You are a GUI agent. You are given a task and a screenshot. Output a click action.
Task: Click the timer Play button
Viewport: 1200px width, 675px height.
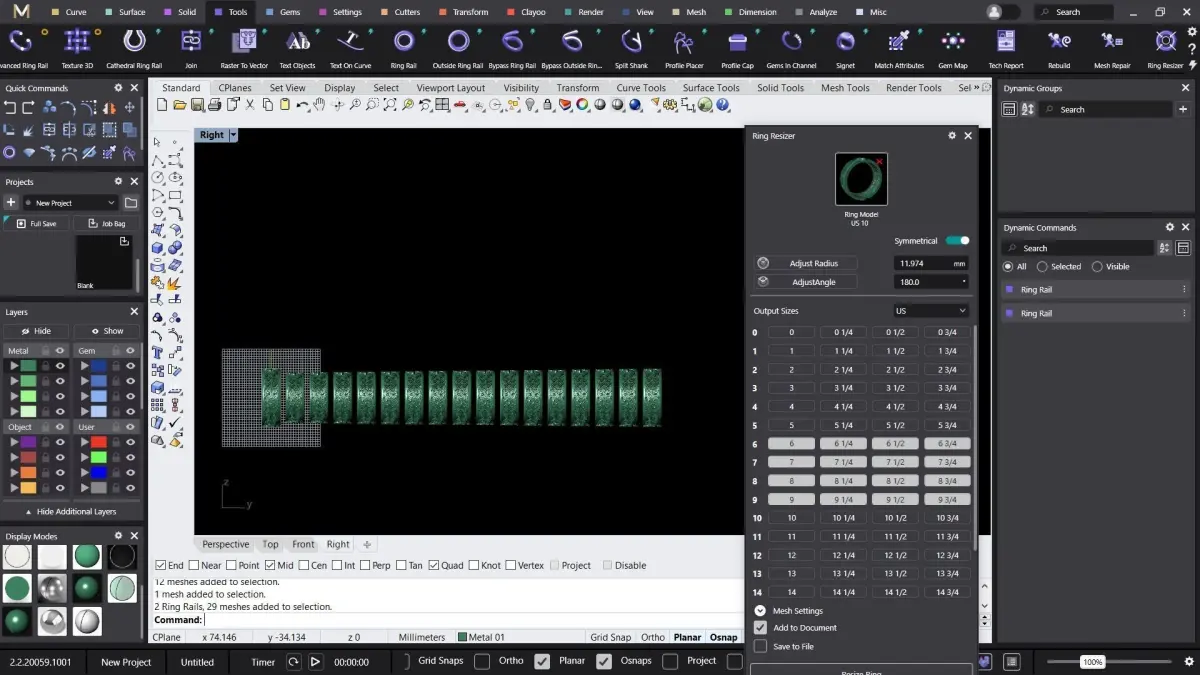315,661
